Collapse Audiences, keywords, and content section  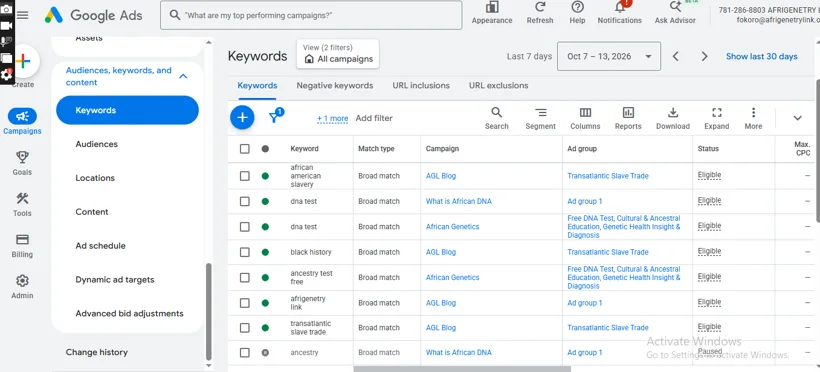[x=183, y=76]
